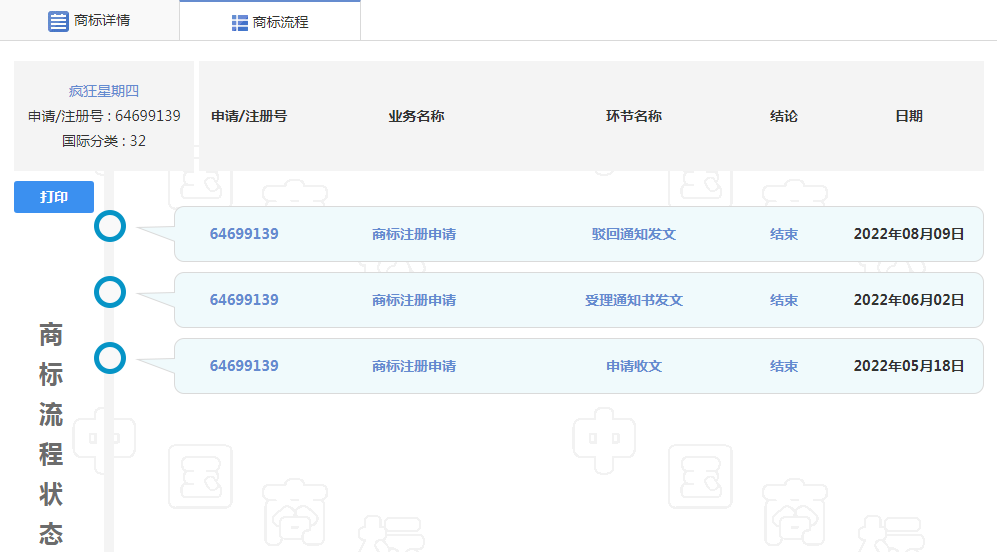The width and height of the screenshot is (997, 552).
Task: Click 64699139 in the 驳回通知发文 row
Action: click(244, 234)
